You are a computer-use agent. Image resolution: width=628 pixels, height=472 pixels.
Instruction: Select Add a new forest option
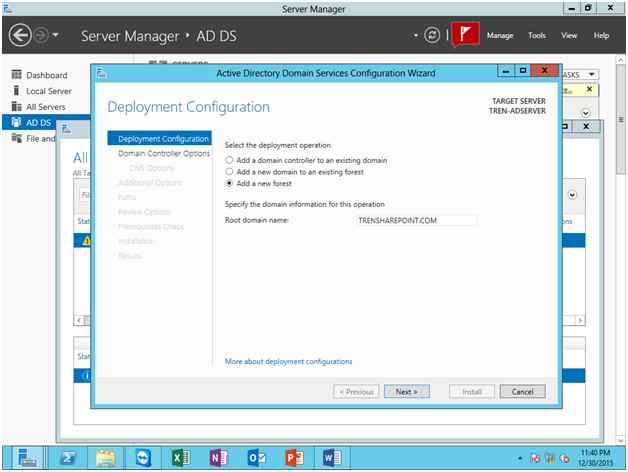(229, 184)
